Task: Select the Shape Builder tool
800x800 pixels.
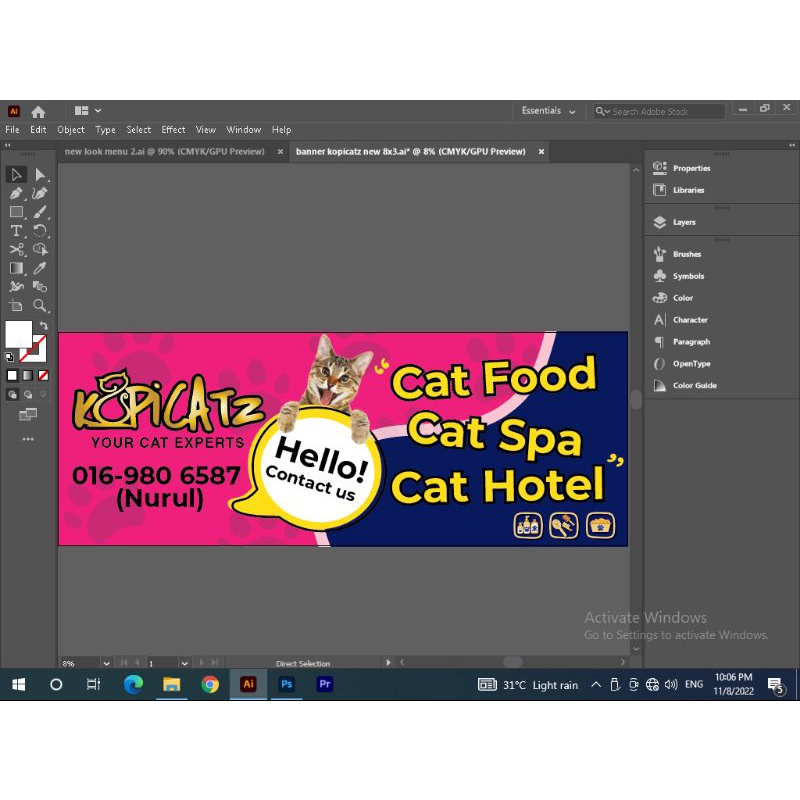Action: (40, 249)
